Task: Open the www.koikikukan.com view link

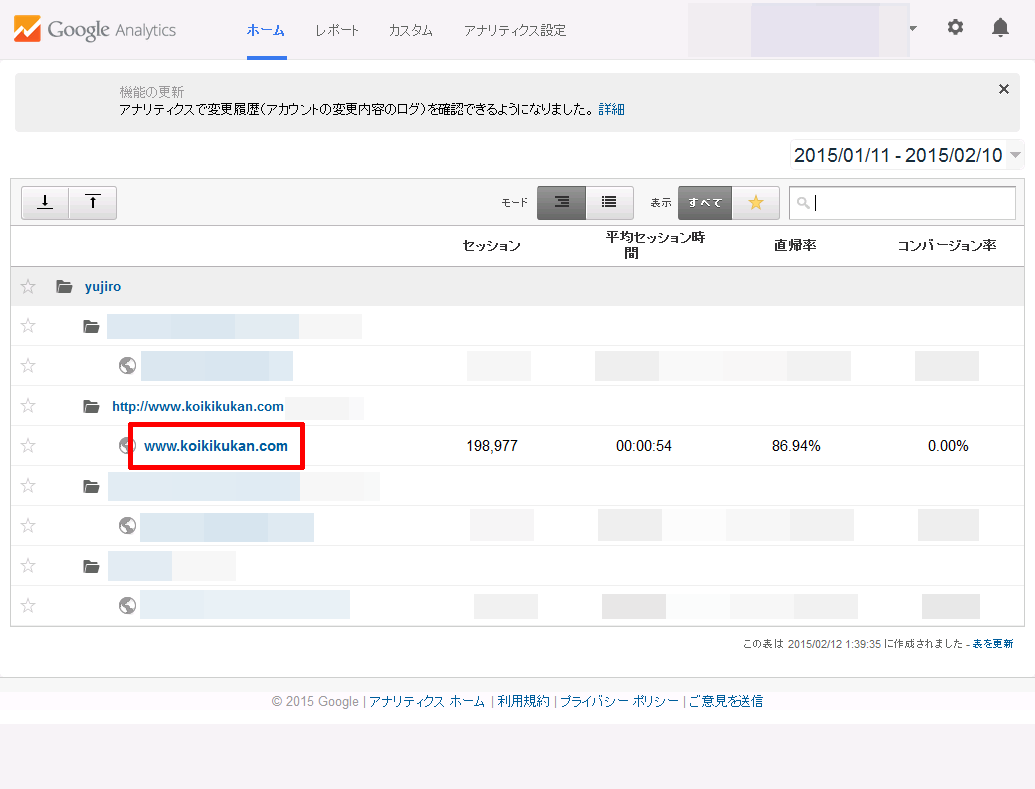Action: 216,446
